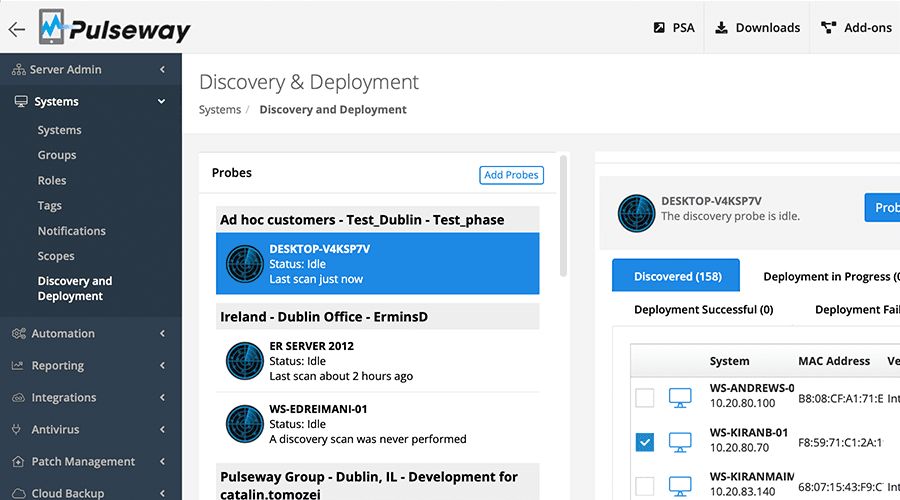Screen dimensions: 900x500
Task: Go back with the left arrow icon
Action: 17,29
